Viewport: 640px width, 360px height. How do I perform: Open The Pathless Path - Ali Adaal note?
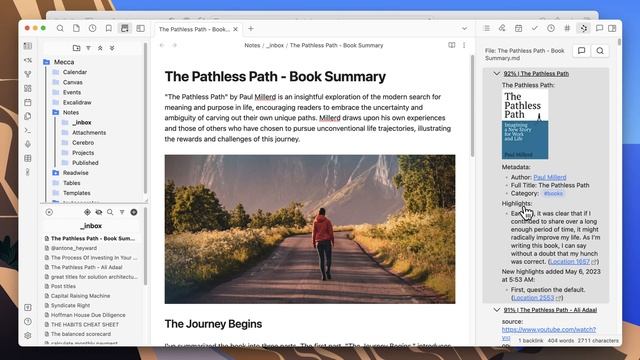(x=87, y=267)
